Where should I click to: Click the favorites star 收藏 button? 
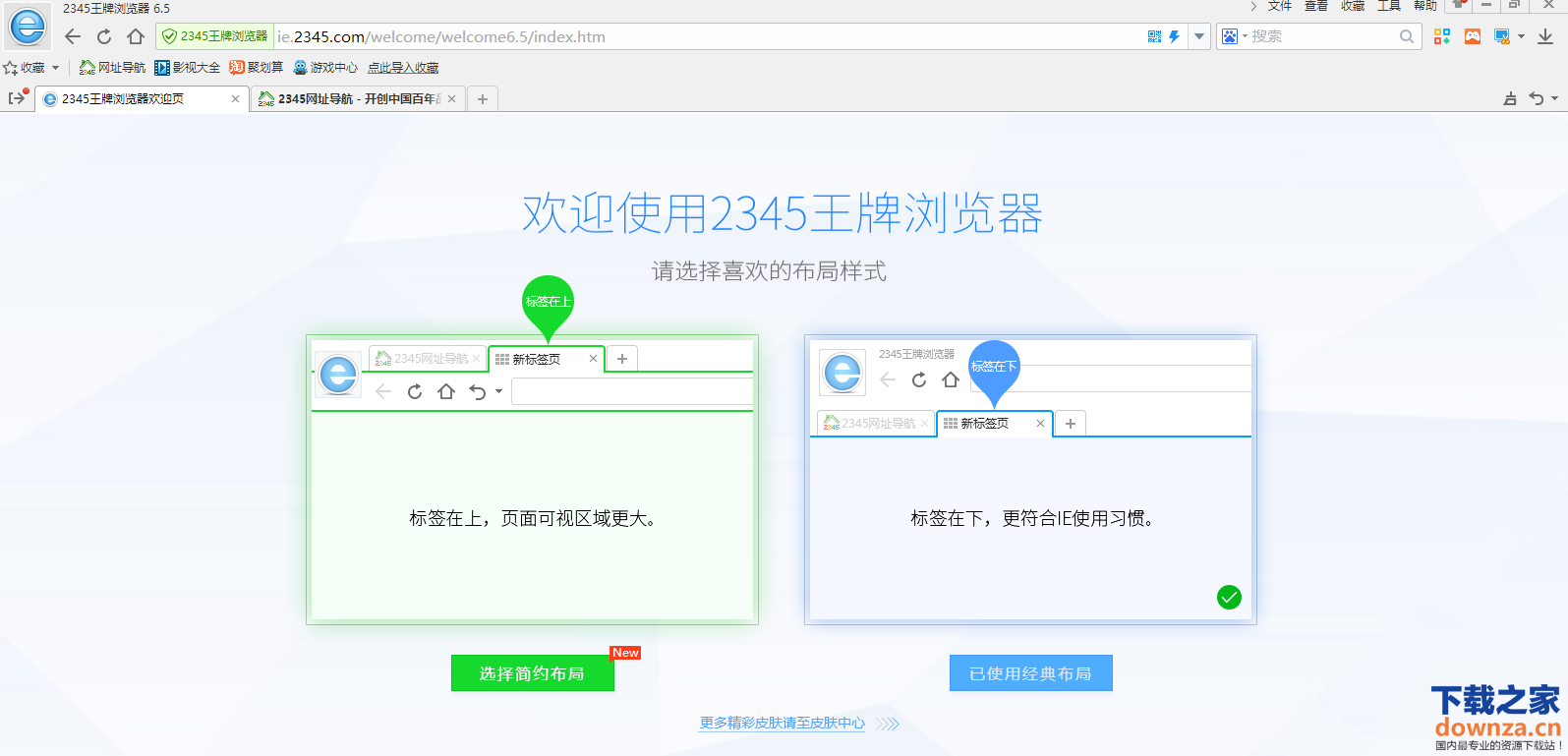tap(24, 68)
